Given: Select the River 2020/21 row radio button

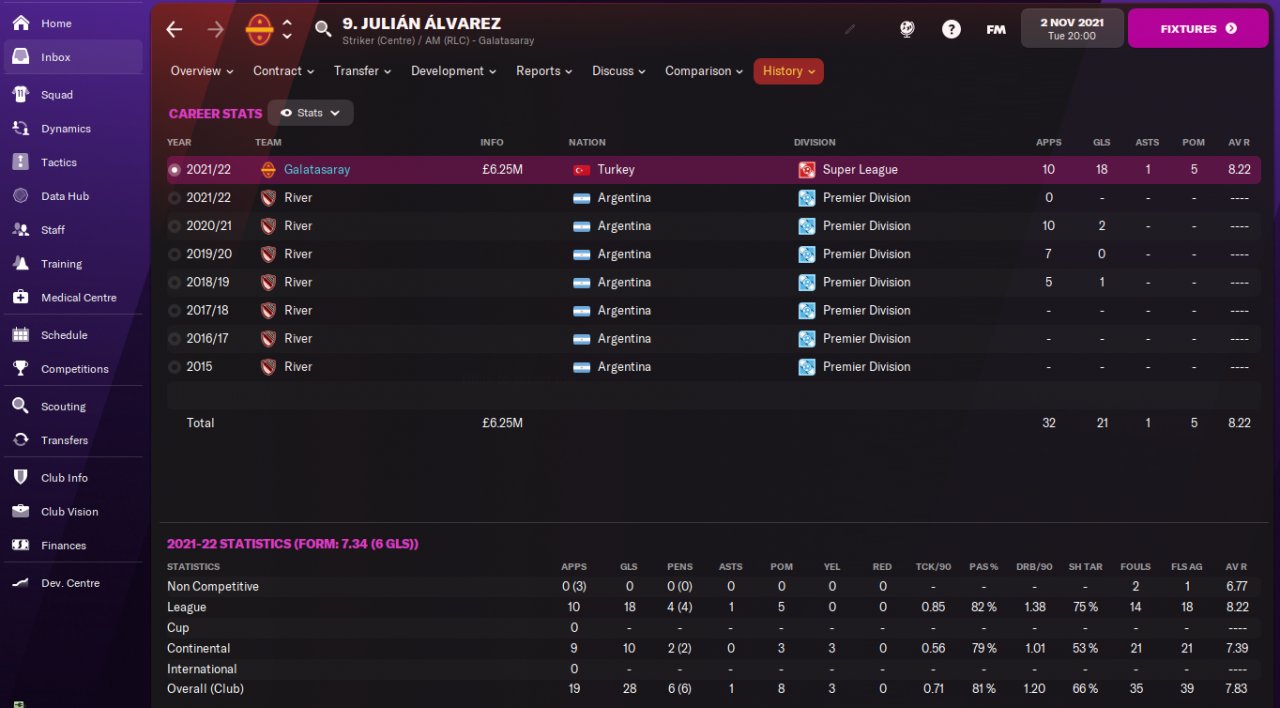Looking at the screenshot, I should [175, 226].
